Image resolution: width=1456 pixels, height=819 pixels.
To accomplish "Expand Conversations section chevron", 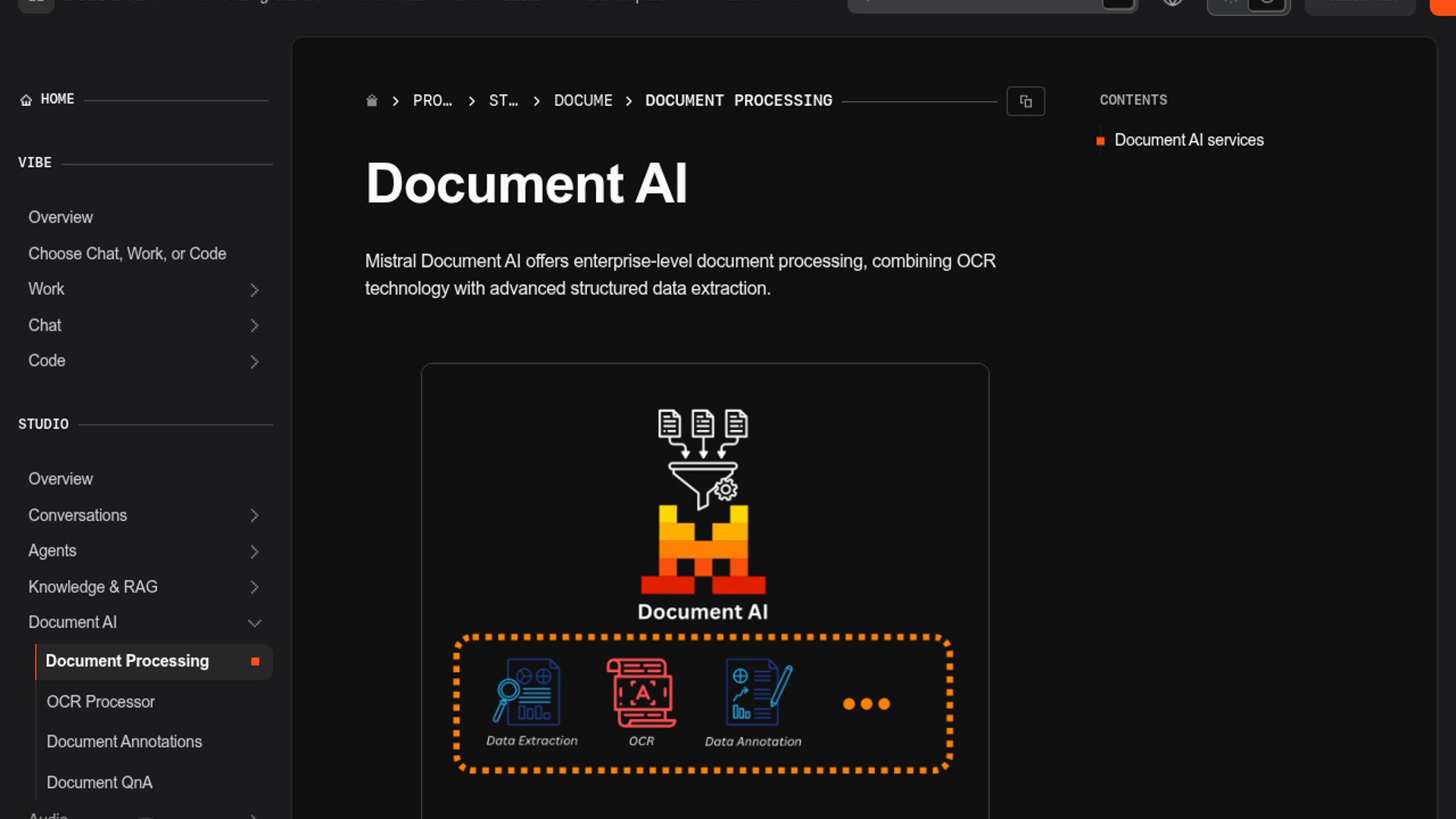I will coord(254,516).
